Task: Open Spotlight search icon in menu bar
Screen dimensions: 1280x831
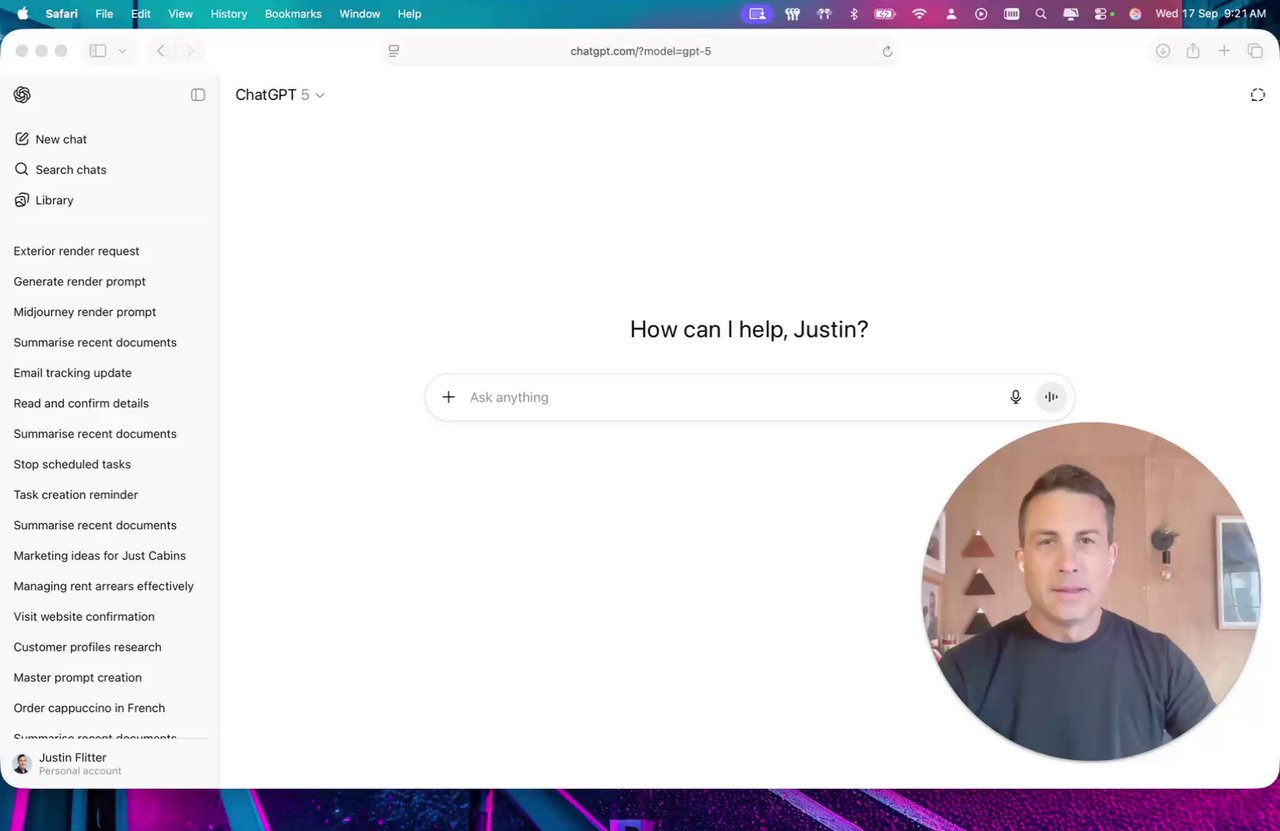Action: pyautogui.click(x=1041, y=14)
